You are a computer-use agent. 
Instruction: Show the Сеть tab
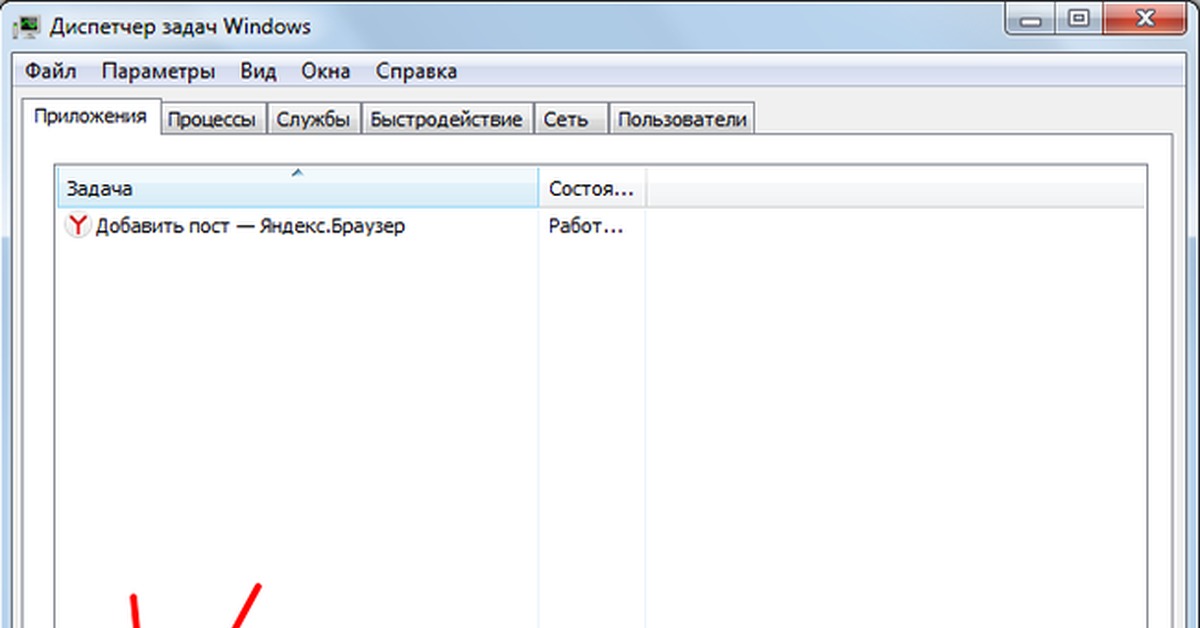(566, 120)
